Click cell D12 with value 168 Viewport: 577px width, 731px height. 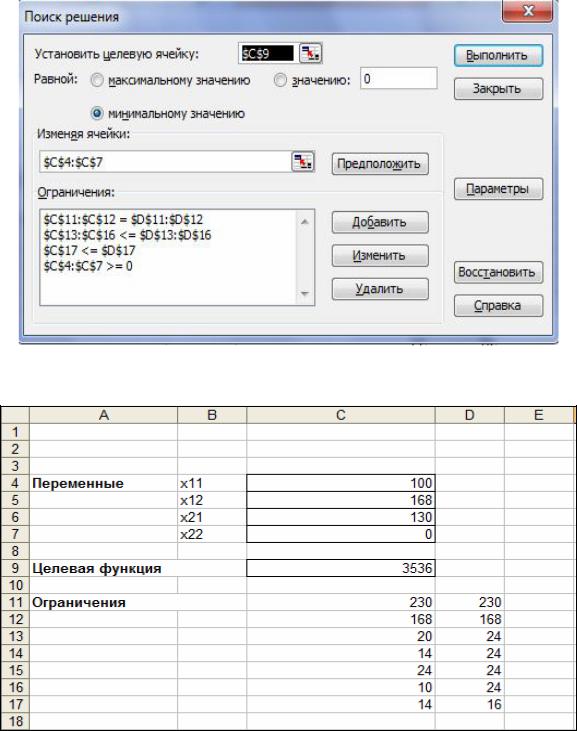pos(470,619)
